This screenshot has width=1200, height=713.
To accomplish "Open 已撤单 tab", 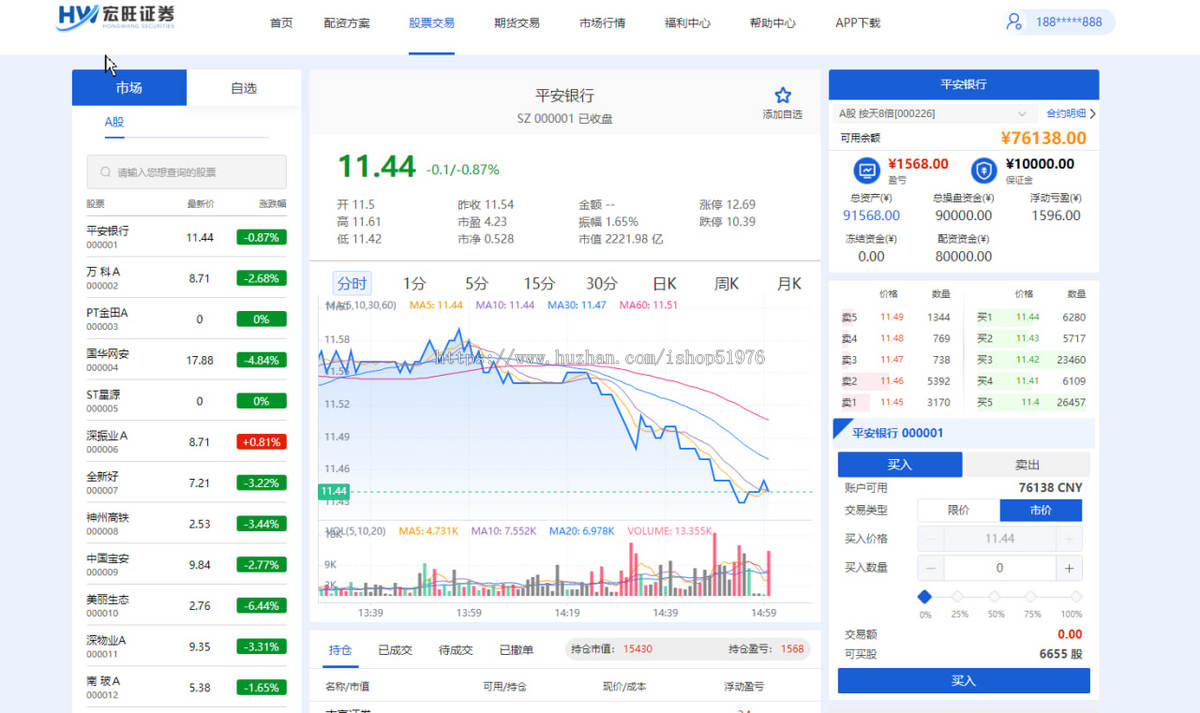I will coord(516,650).
